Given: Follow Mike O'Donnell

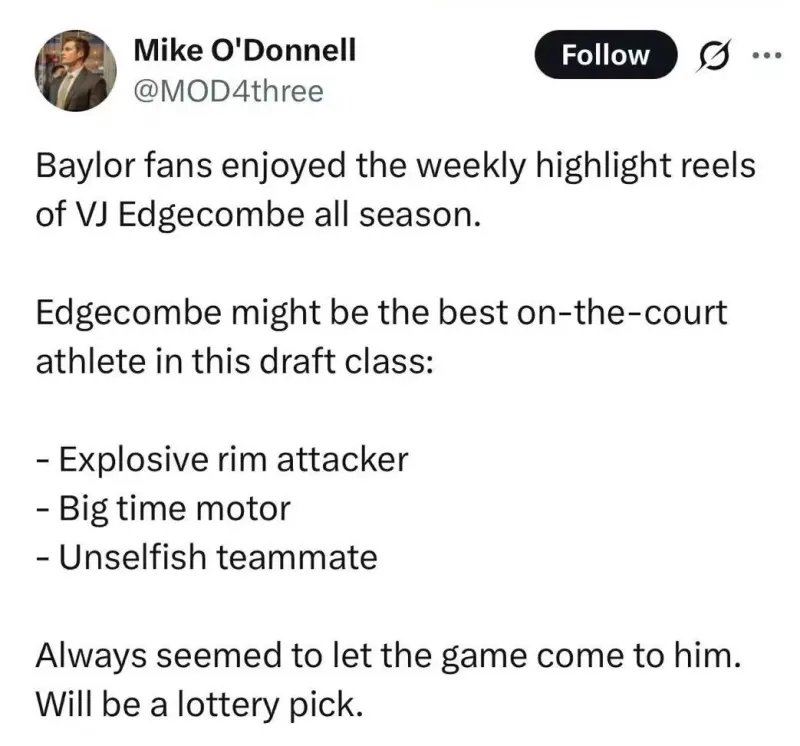Looking at the screenshot, I should (606, 55).
